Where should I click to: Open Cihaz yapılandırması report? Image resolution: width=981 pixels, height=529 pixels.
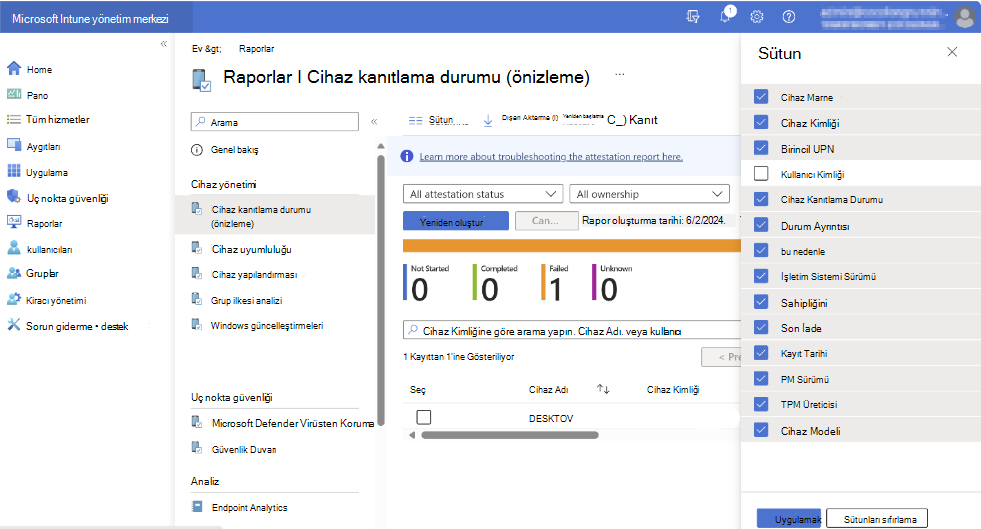pos(254,275)
